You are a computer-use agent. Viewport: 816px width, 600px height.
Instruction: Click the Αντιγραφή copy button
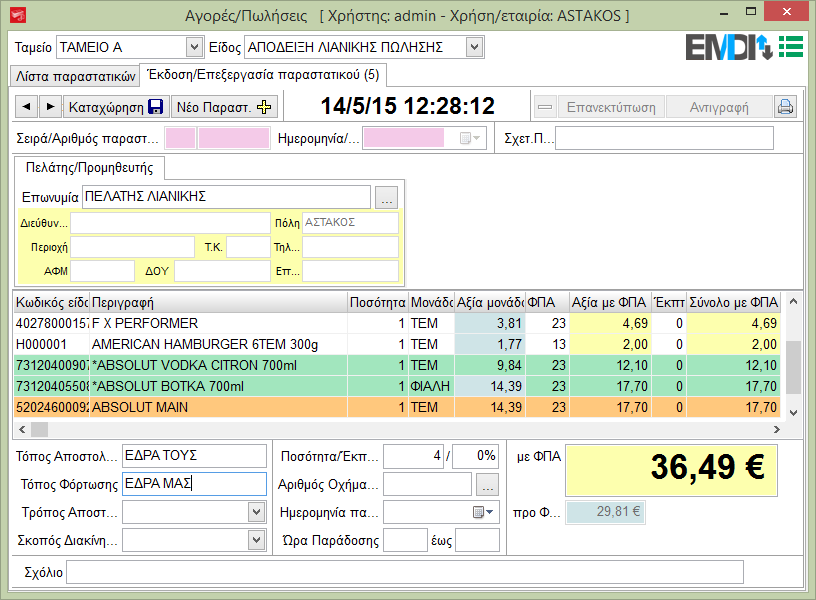pyautogui.click(x=719, y=107)
